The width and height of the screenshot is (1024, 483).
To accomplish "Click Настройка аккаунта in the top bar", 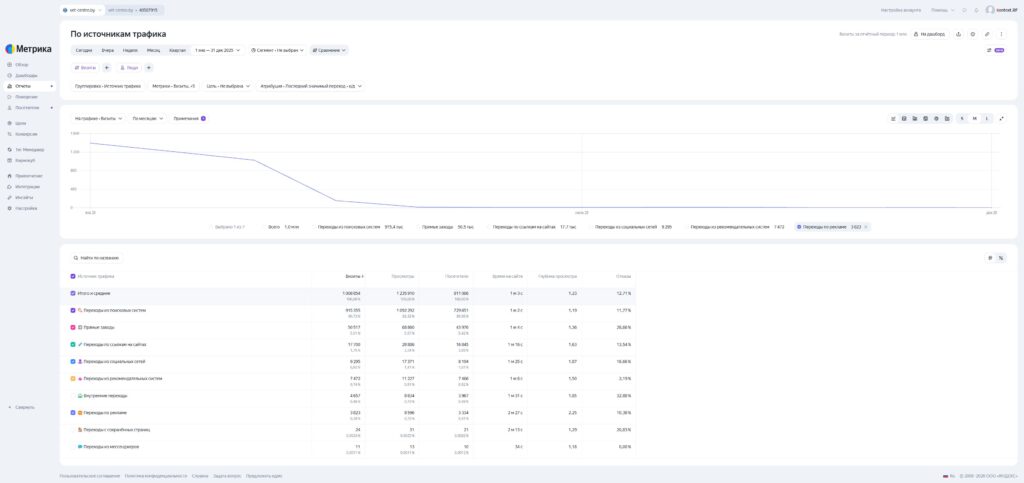I will tap(901, 10).
